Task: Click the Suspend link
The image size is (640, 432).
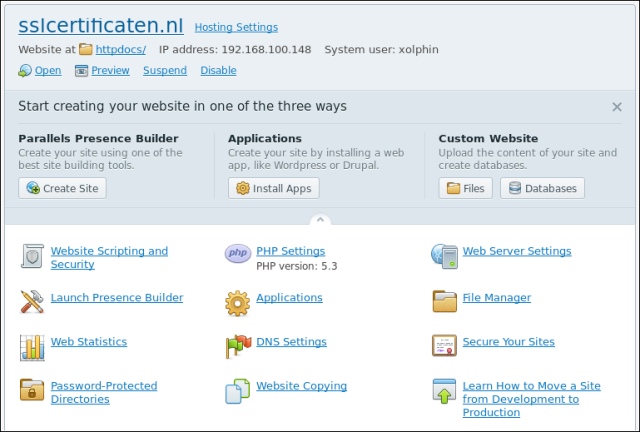Action: (x=165, y=71)
